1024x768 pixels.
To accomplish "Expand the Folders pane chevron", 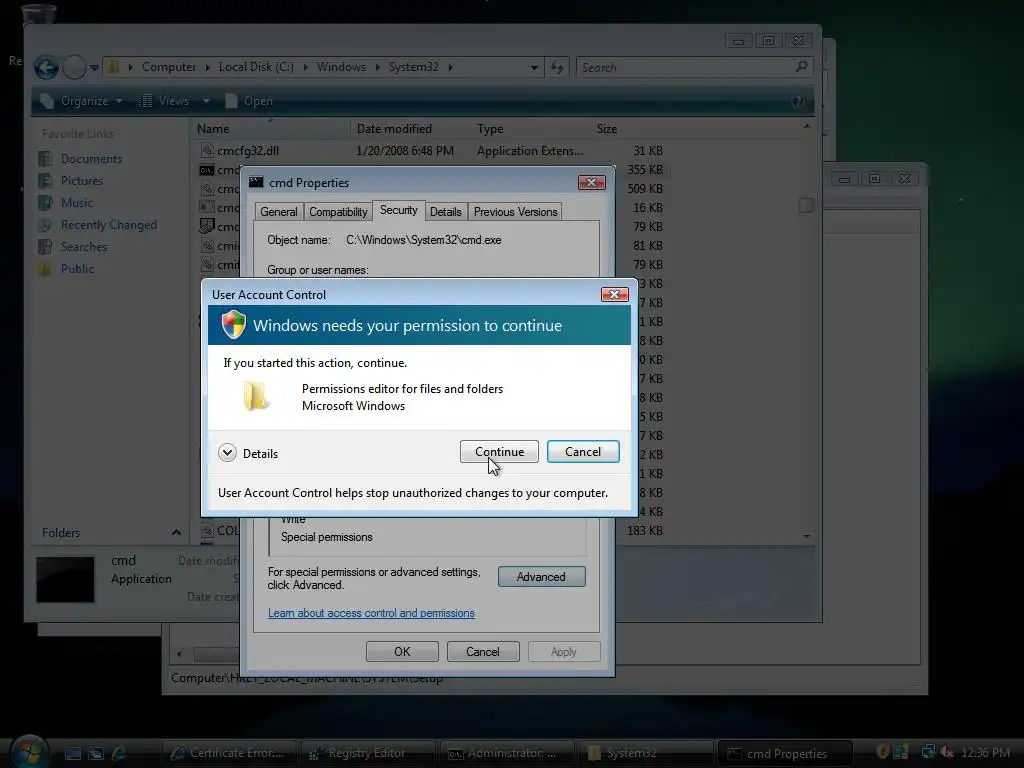I will click(176, 533).
